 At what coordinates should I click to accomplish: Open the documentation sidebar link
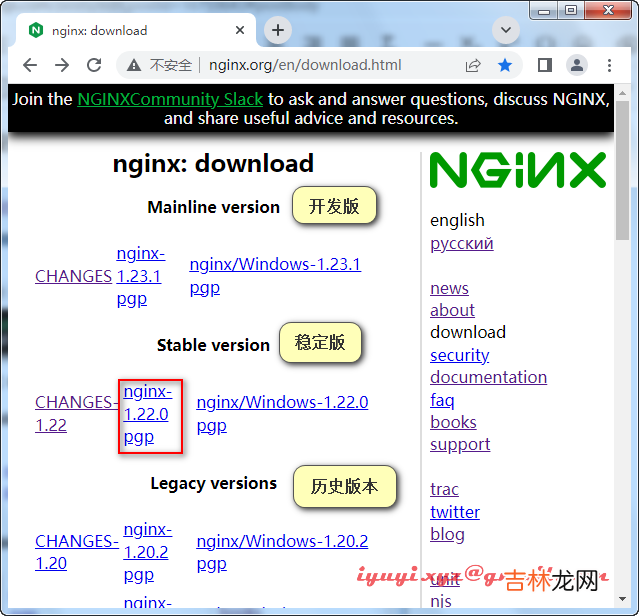tap(488, 377)
